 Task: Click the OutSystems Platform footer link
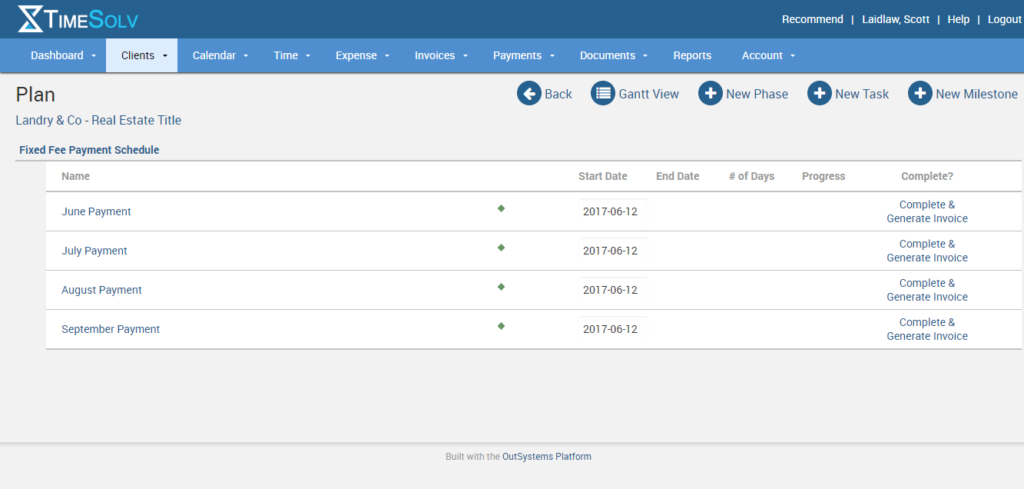(547, 457)
